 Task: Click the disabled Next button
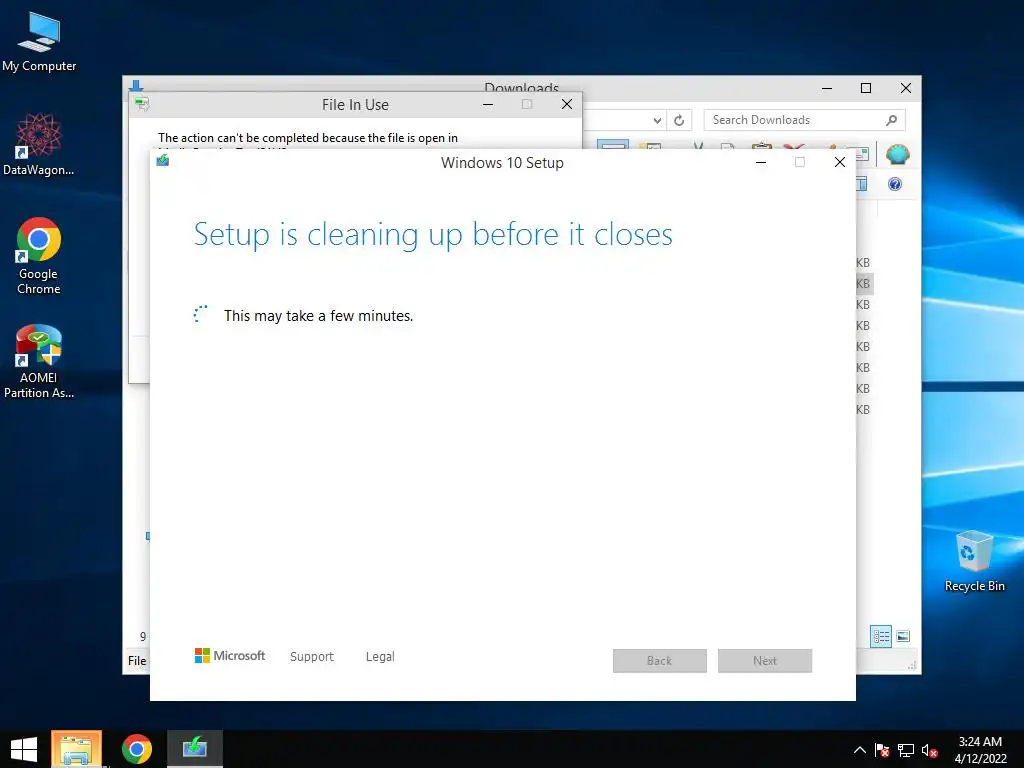pos(765,661)
